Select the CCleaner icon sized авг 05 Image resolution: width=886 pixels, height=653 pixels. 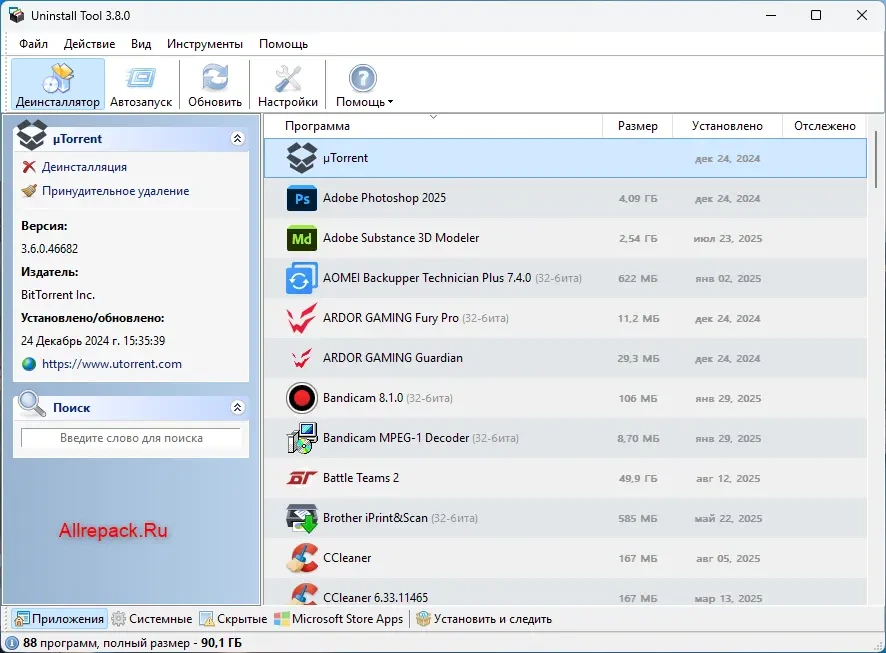pos(302,558)
